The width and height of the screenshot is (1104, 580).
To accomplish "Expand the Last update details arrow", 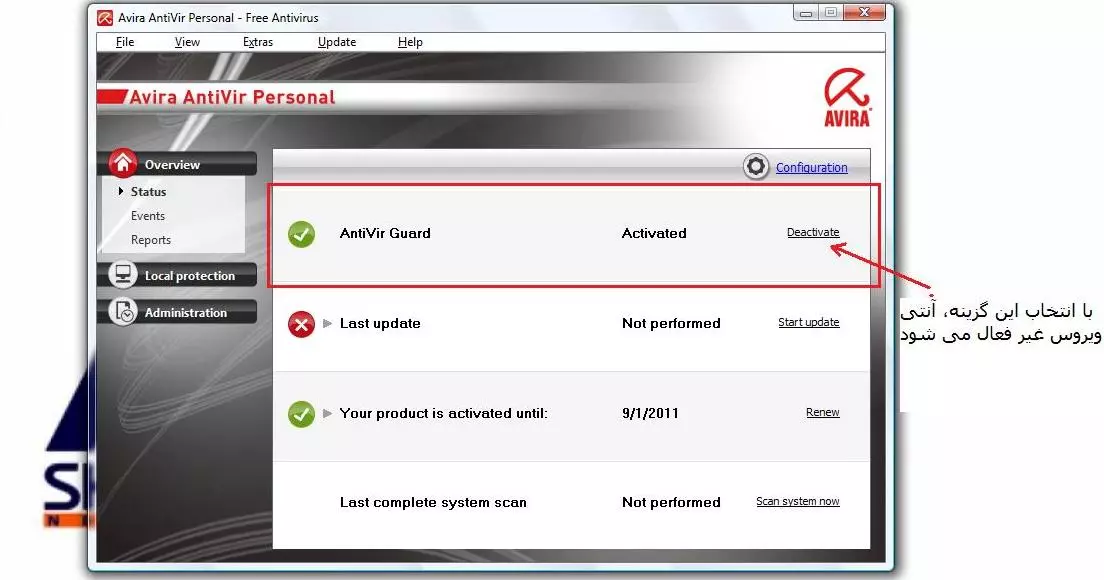I will click(x=327, y=323).
